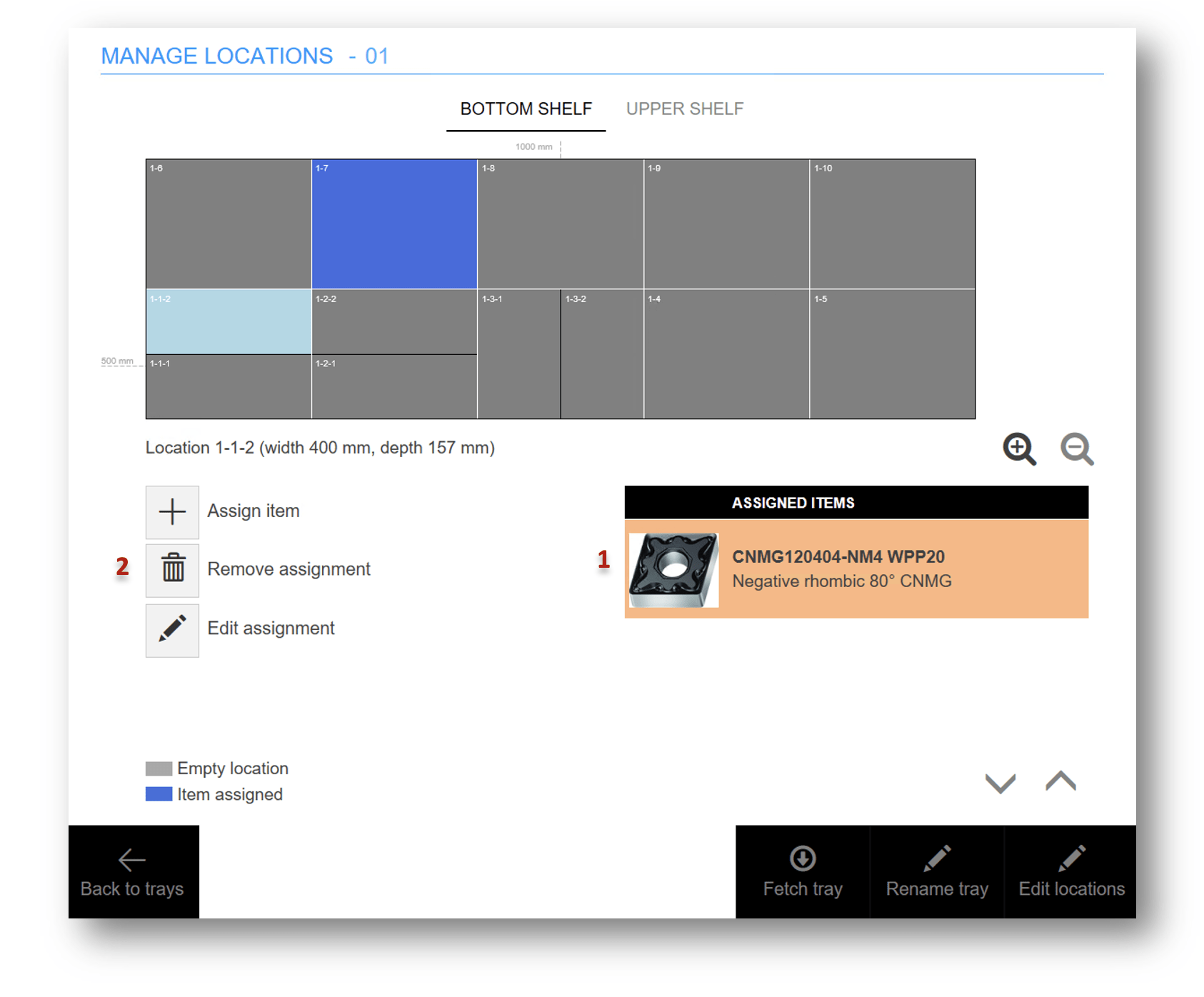Click the pencil icon for Edit assignment
The image size is (1204, 997).
click(172, 629)
